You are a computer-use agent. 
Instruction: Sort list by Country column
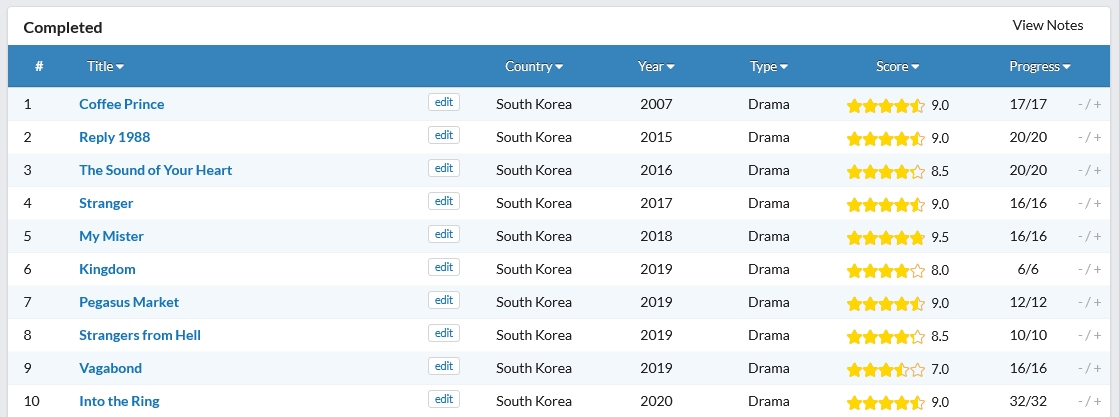(534, 66)
